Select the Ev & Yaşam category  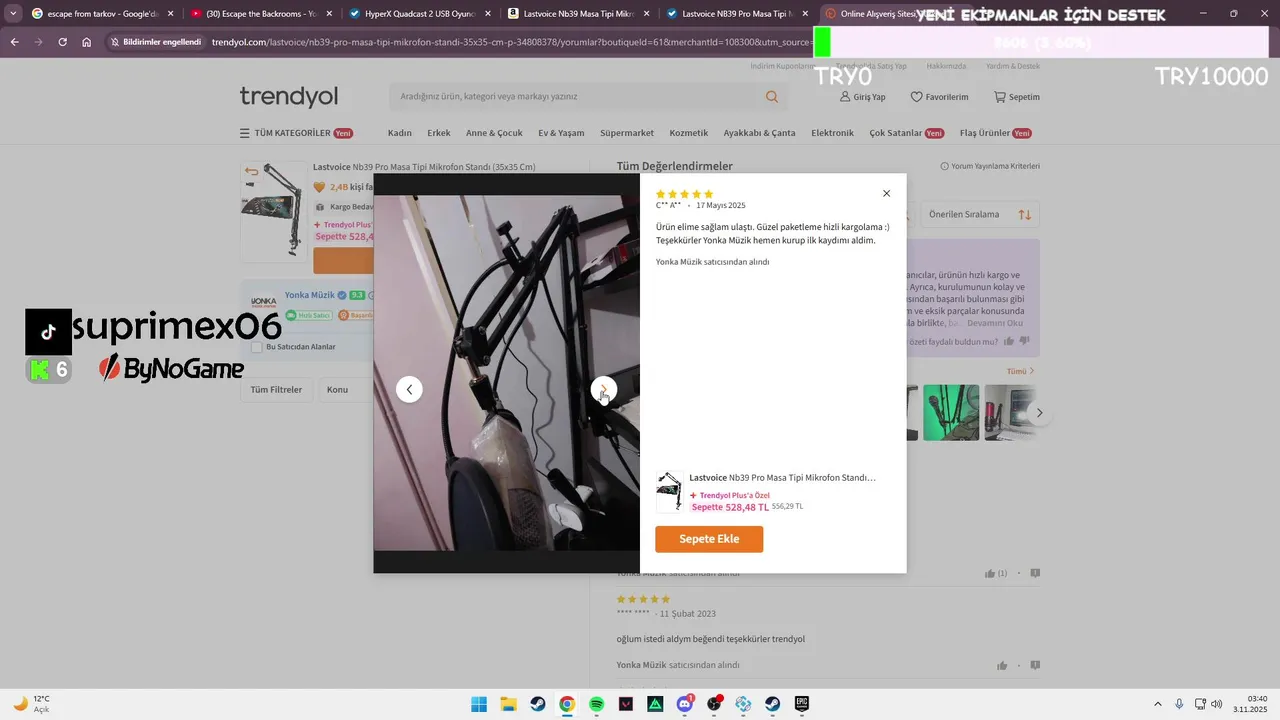(x=561, y=133)
